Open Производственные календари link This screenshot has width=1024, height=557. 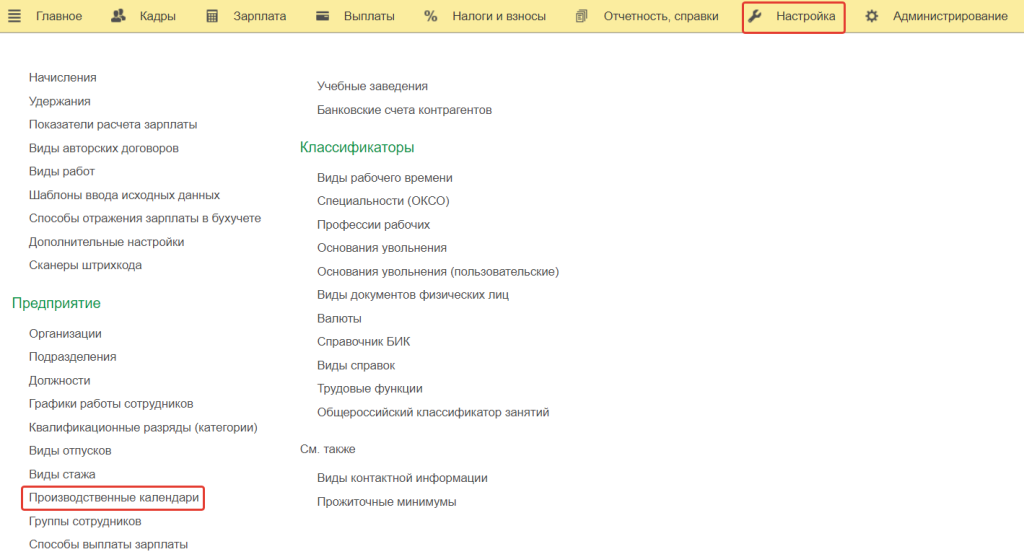[x=114, y=497]
